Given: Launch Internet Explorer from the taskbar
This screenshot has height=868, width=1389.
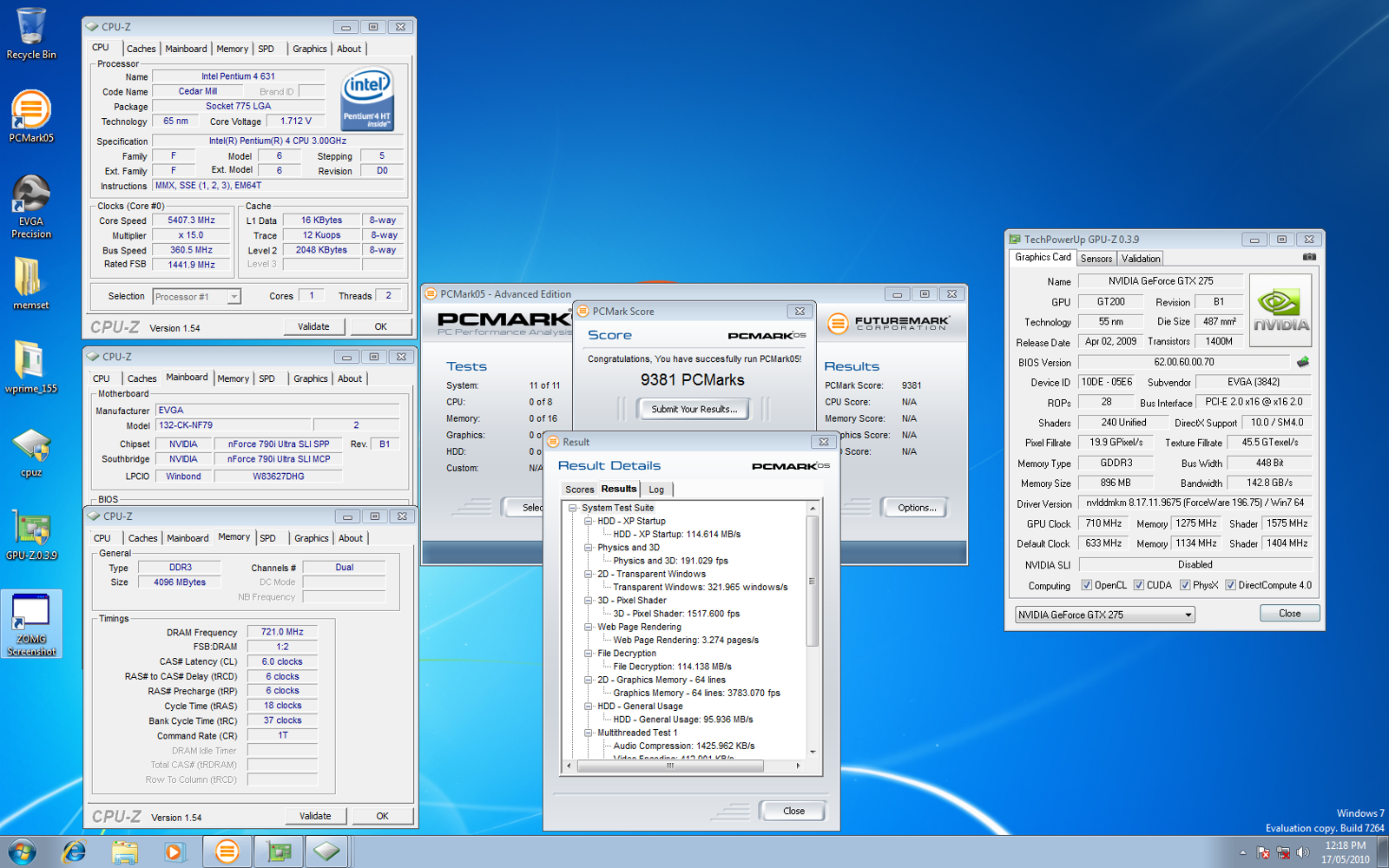Looking at the screenshot, I should (x=75, y=852).
